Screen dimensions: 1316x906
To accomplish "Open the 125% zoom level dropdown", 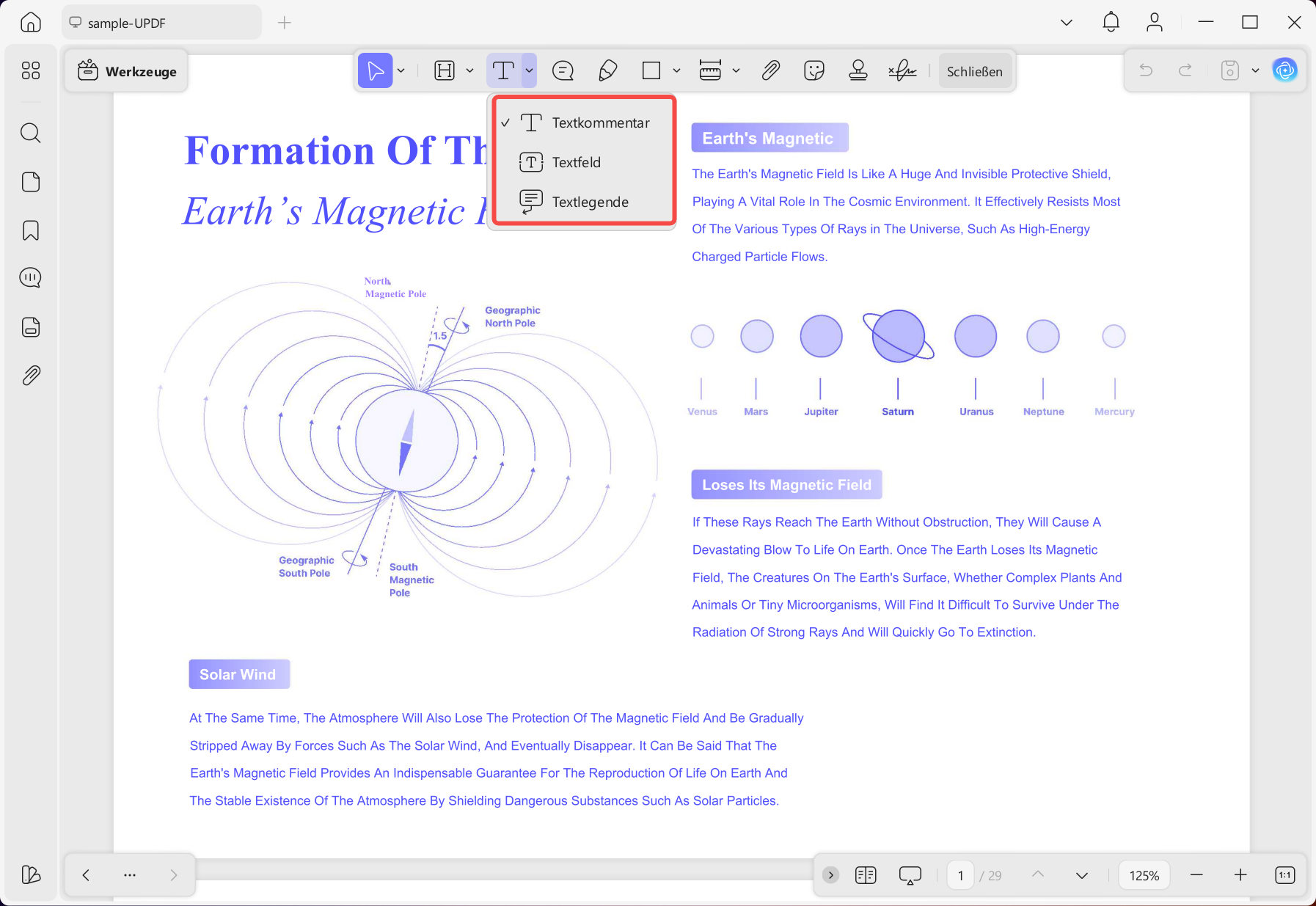I will [1144, 875].
